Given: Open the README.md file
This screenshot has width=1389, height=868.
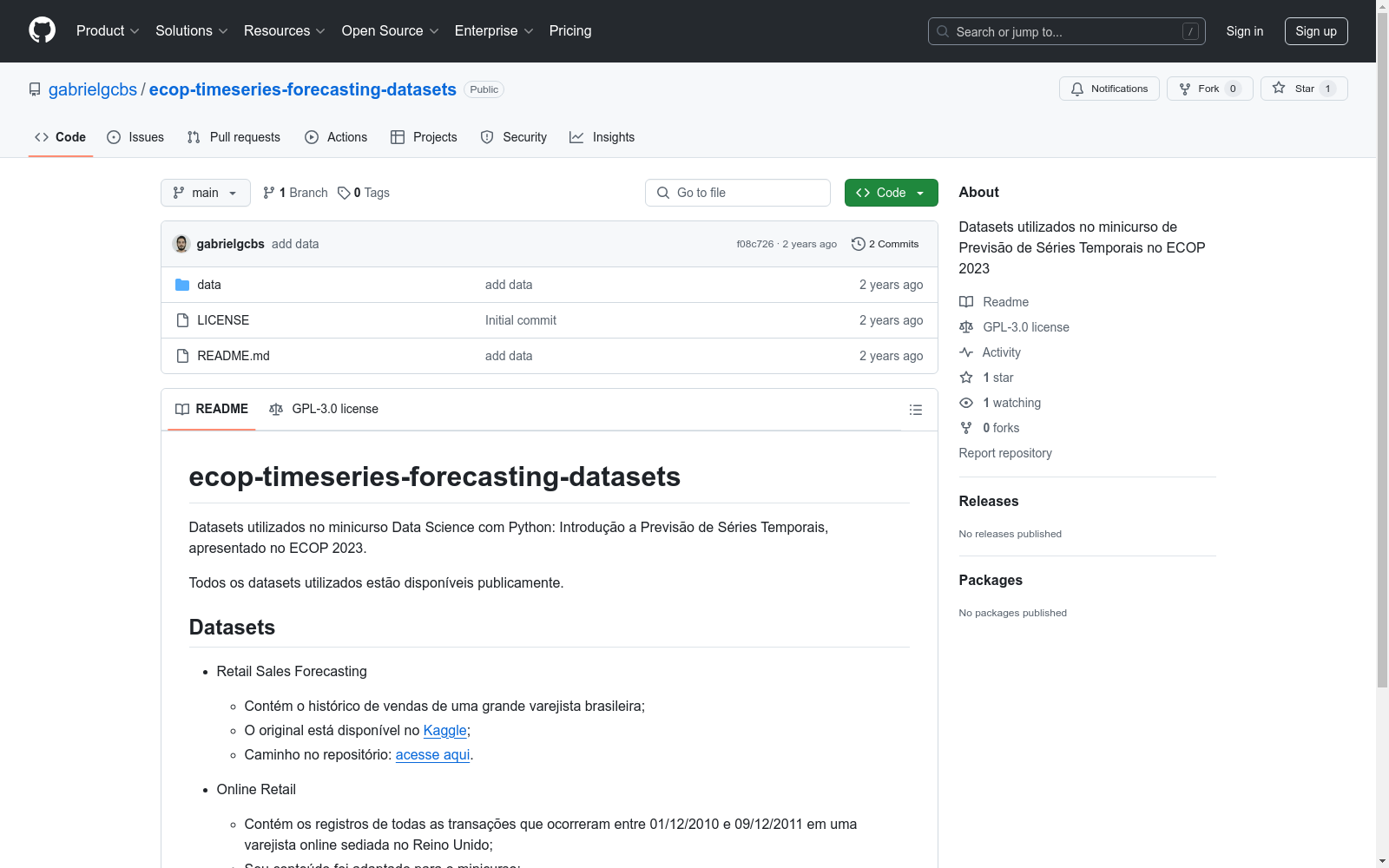Looking at the screenshot, I should pyautogui.click(x=234, y=356).
